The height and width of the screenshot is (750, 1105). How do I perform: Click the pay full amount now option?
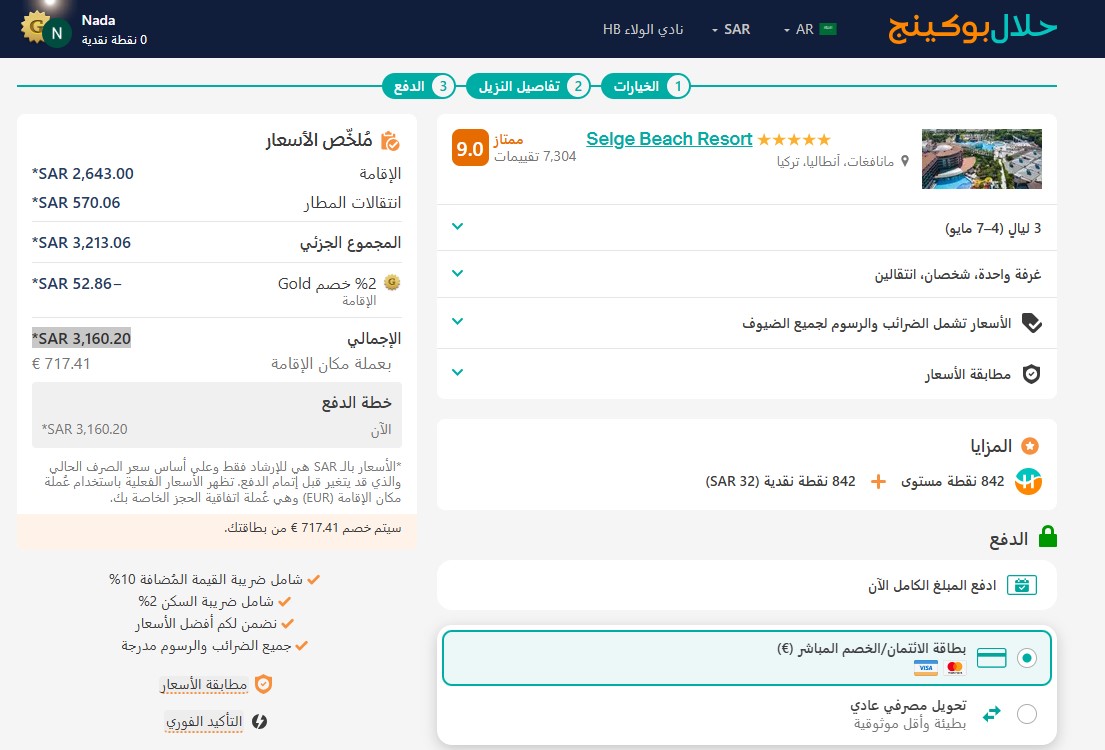coord(746,585)
